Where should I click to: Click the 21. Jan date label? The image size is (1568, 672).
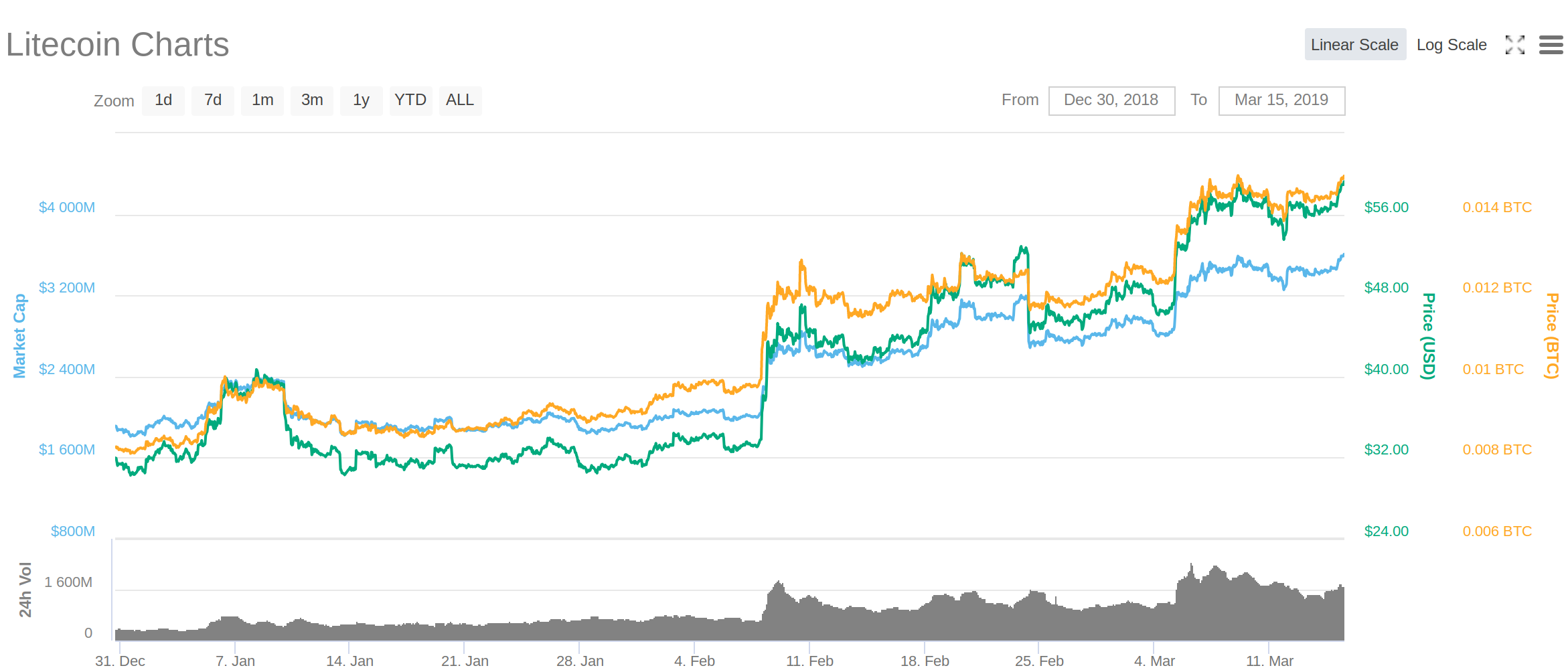[x=465, y=661]
